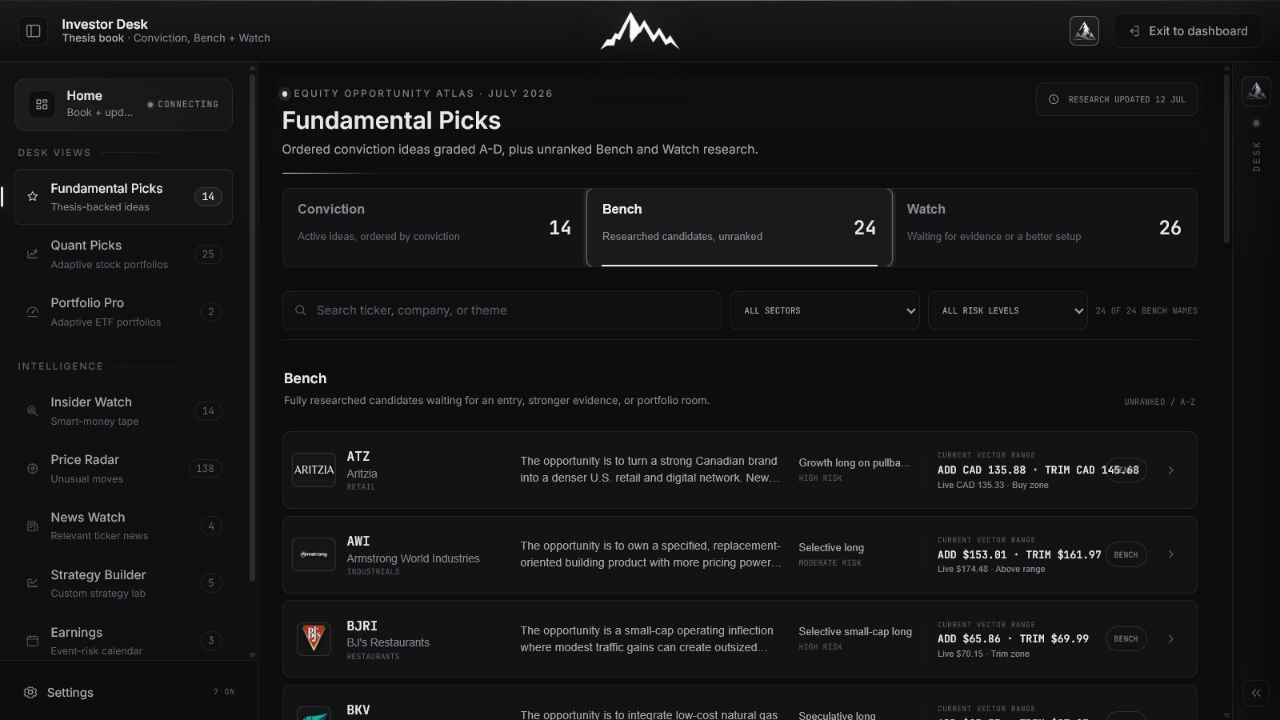Collapse the right desk panel chevrons
Screen dimensions: 1280x720
(x=1256, y=693)
